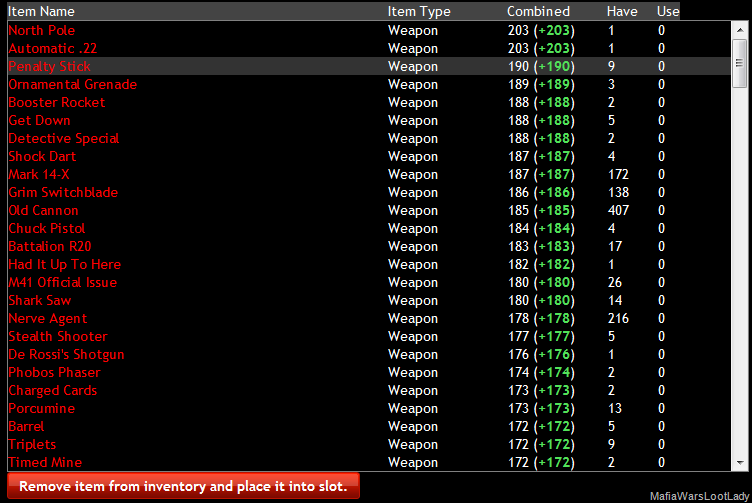
Task: Select the Nerve Agent row
Action: pos(369,318)
